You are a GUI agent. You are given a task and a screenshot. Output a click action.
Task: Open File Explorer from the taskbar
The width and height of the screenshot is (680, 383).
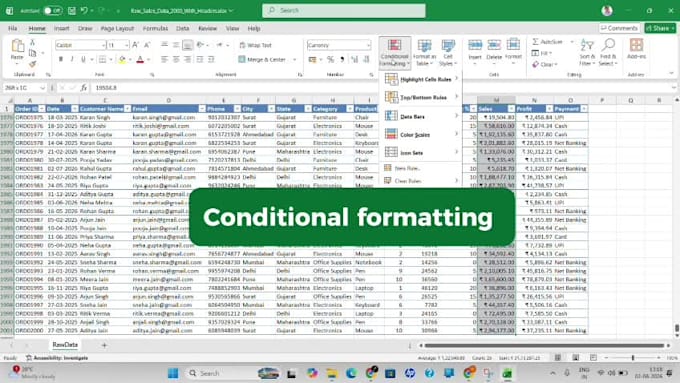[x=332, y=373]
